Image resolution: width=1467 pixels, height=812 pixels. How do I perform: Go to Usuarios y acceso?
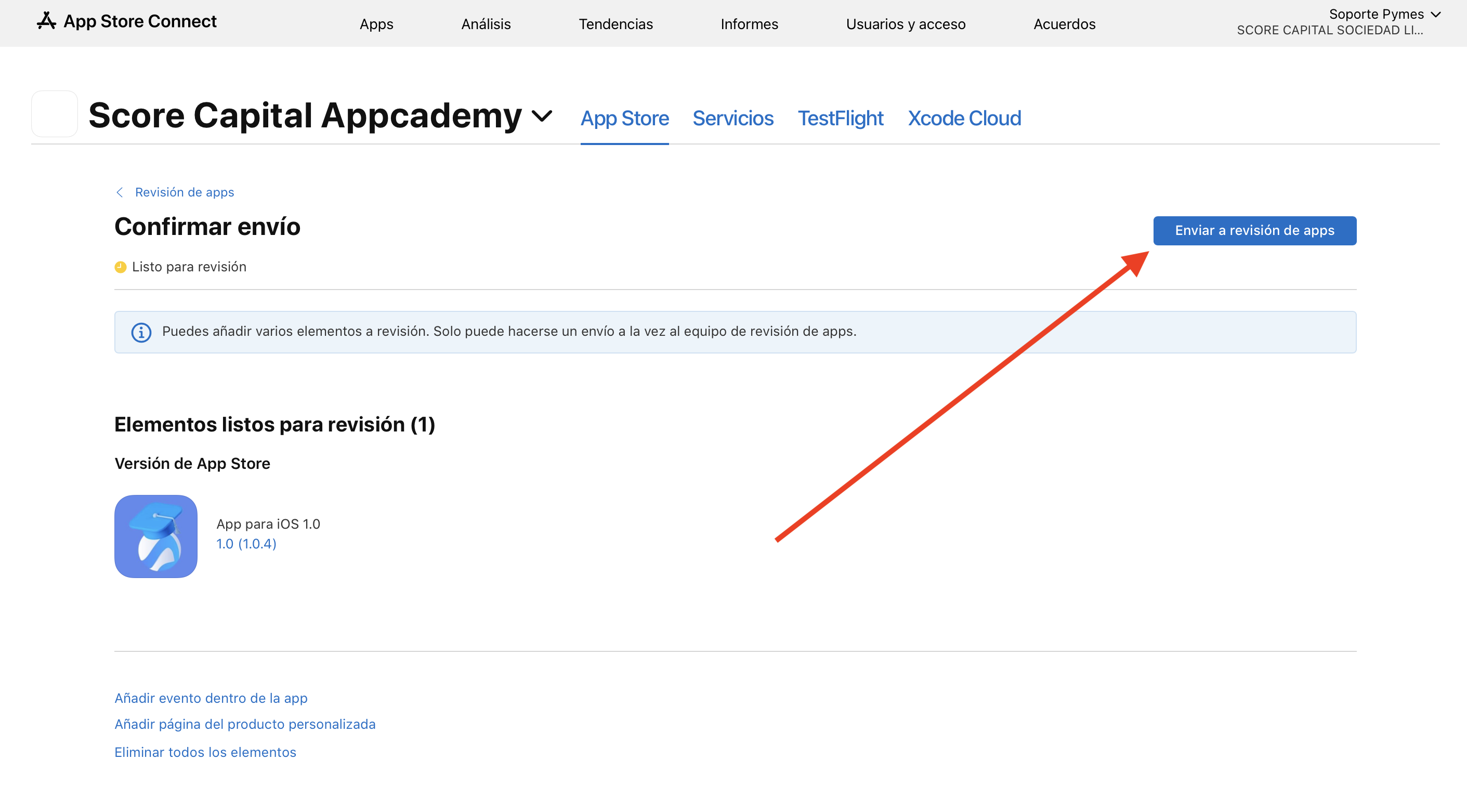pyautogui.click(x=906, y=24)
